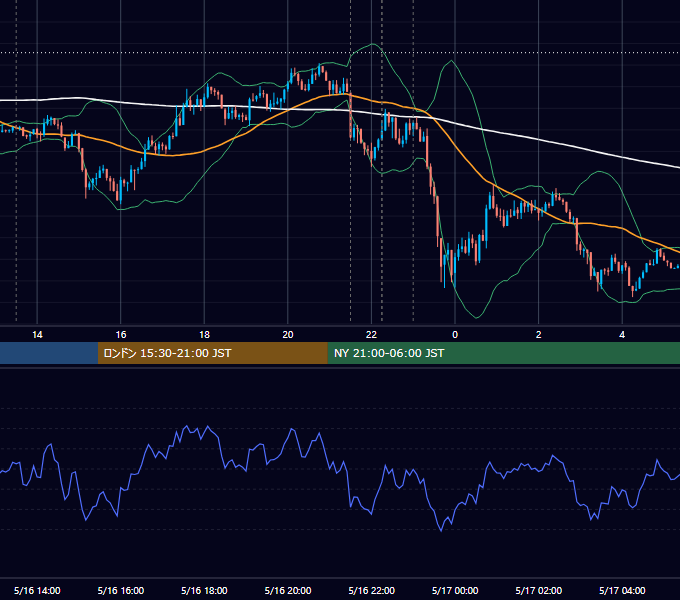The image size is (680, 600).
Task: Click the 5/16 18:00 date label
Action: [x=204, y=590]
